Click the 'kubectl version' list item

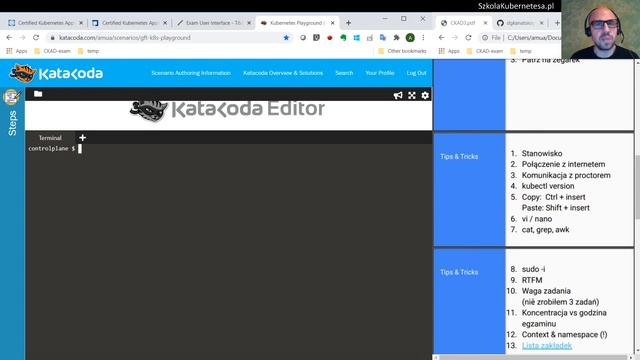click(x=548, y=186)
